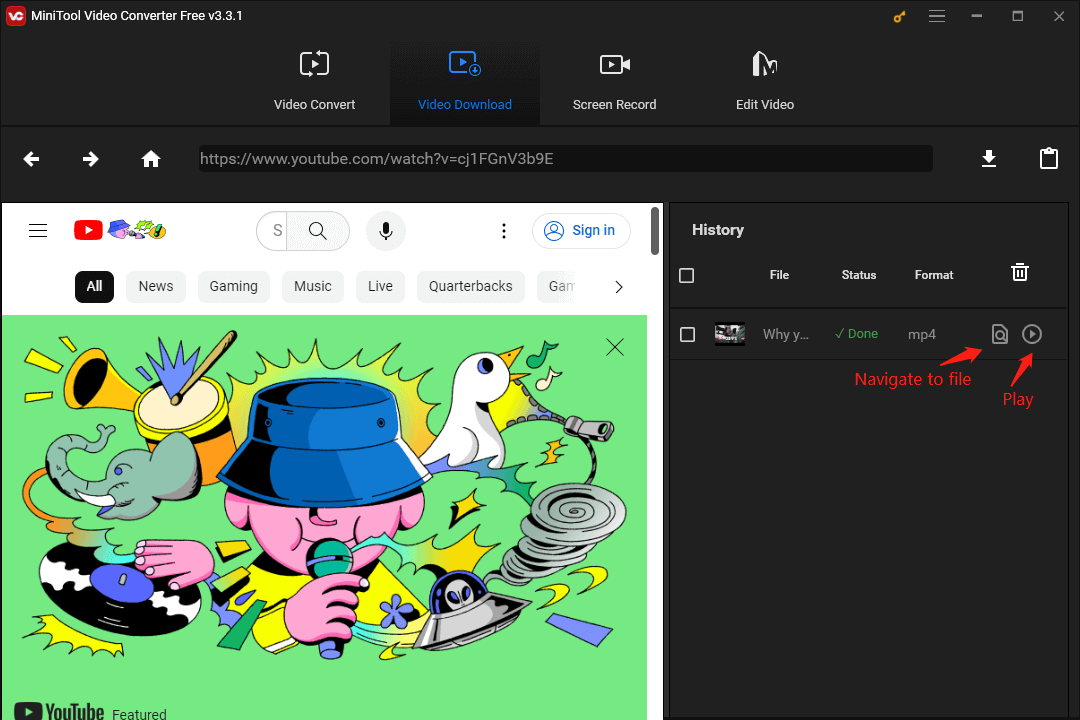The image size is (1080, 720).
Task: Click the Format column header
Action: click(x=933, y=275)
